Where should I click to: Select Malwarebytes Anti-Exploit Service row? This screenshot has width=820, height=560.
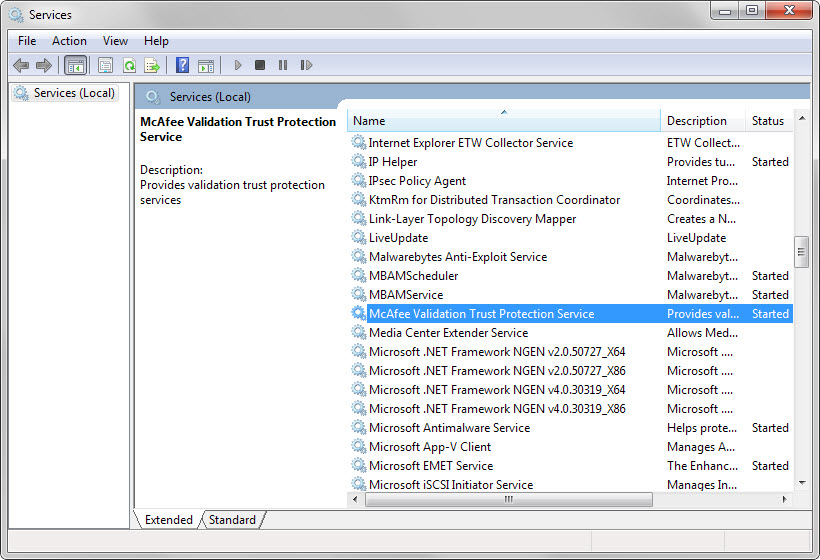[x=570, y=256]
